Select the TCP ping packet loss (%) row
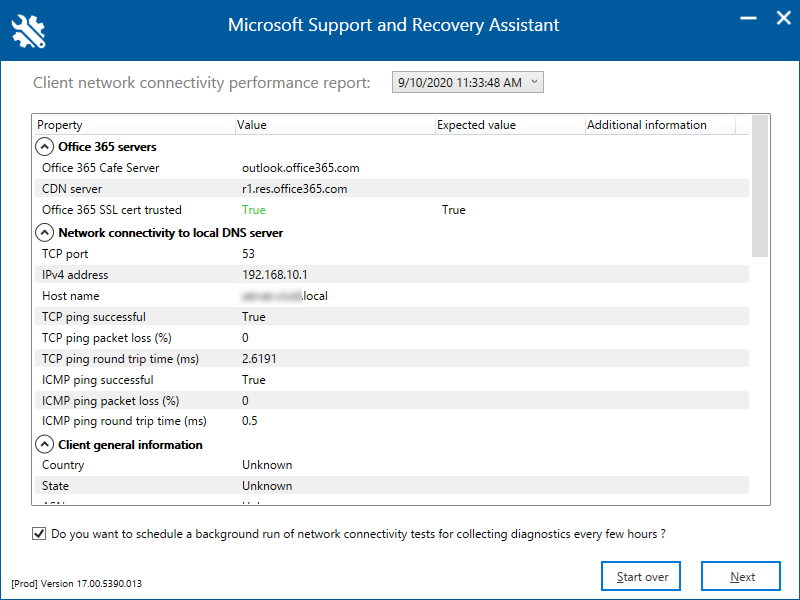Screen dimensions: 800x600 point(392,337)
